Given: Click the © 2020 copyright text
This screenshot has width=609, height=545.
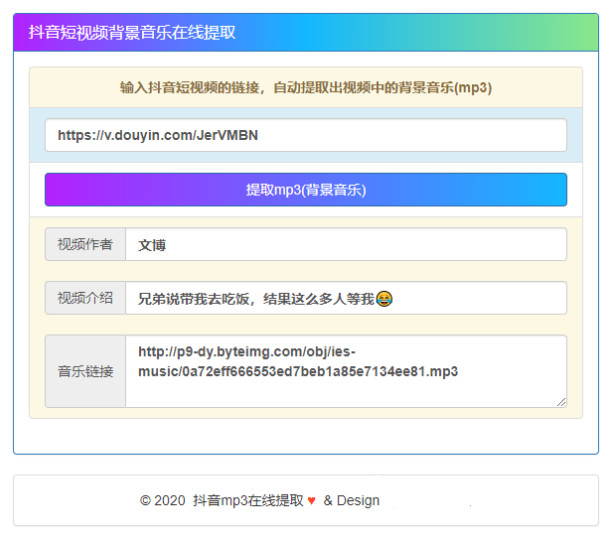Looking at the screenshot, I should [162, 501].
